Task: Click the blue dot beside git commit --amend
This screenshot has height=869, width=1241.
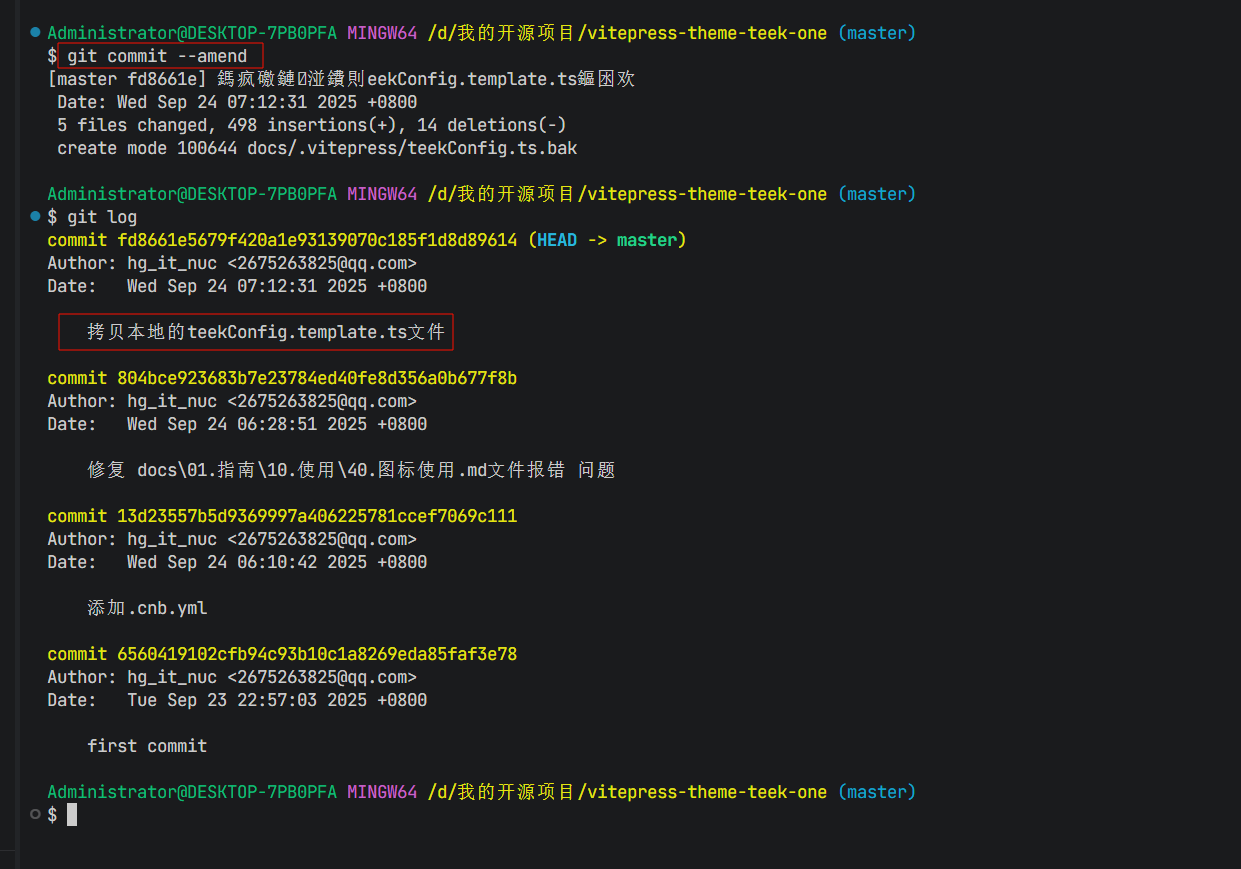Action: tap(36, 32)
